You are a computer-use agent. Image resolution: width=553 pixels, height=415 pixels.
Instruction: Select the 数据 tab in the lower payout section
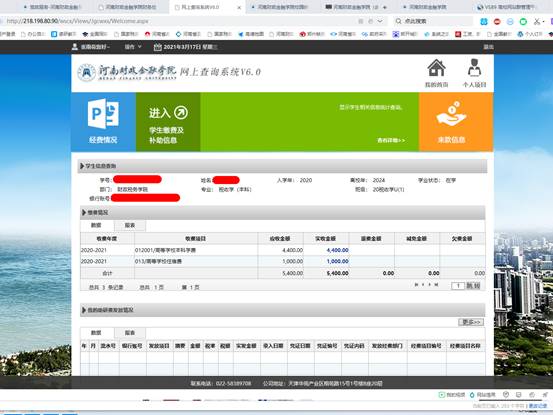(x=96, y=332)
